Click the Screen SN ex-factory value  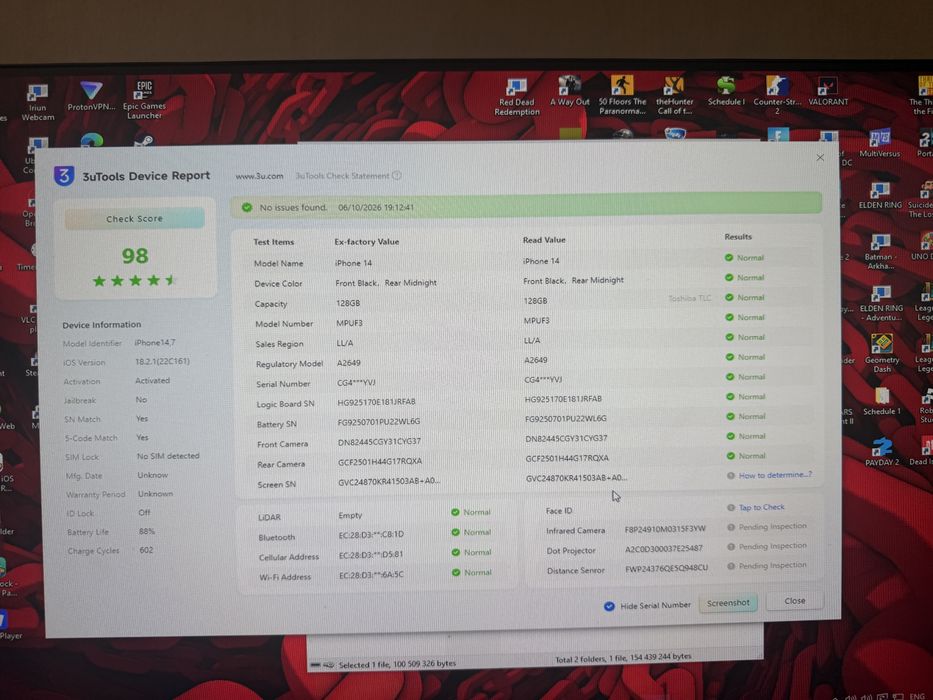pyautogui.click(x=390, y=482)
